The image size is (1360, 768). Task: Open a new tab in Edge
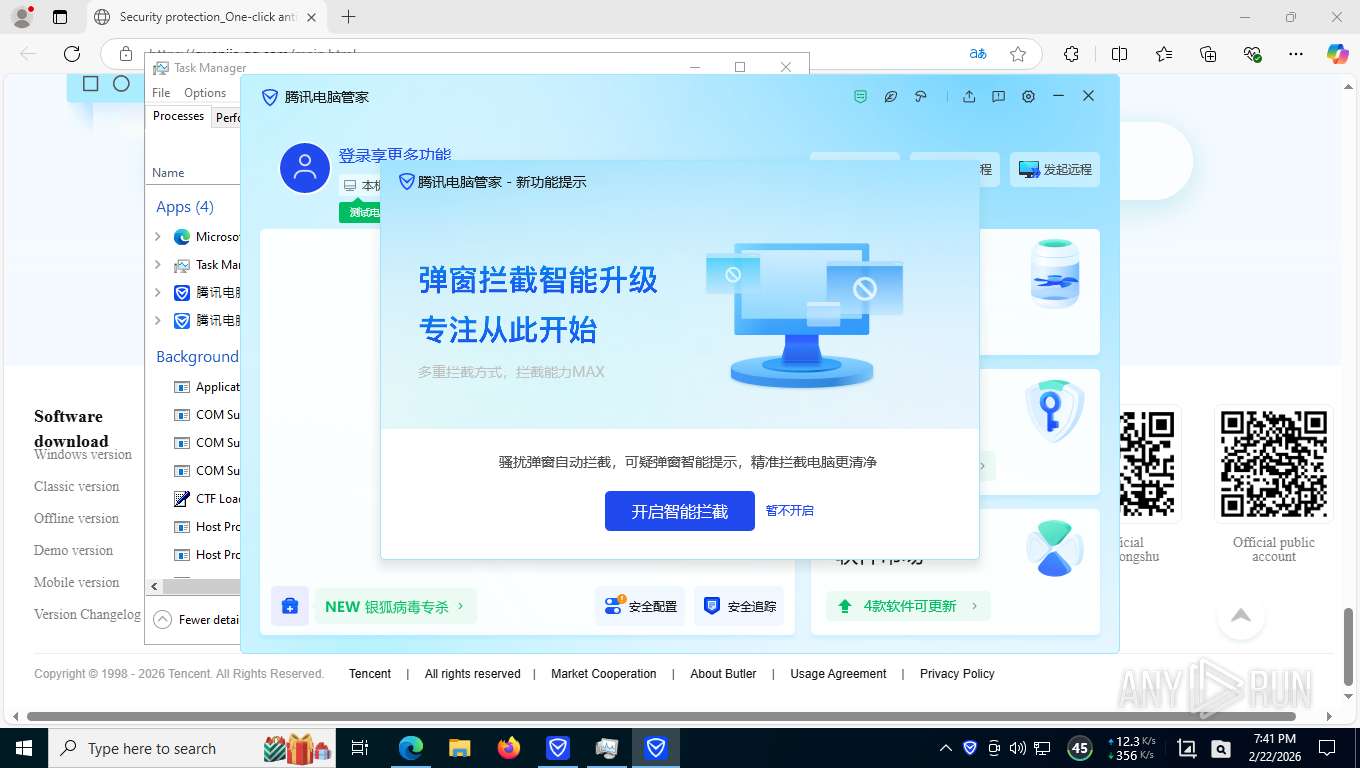(x=348, y=17)
